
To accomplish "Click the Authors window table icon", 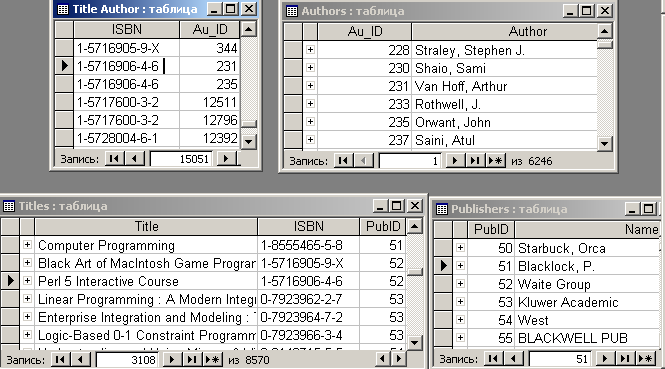I will point(292,11).
